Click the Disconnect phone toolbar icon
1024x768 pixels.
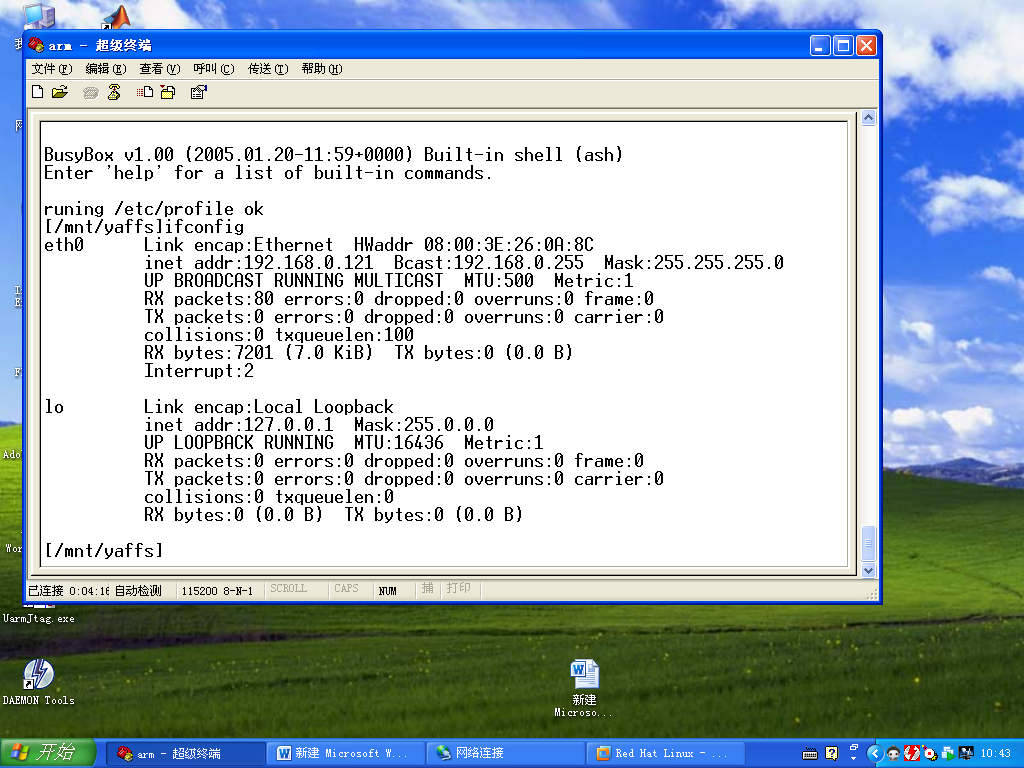click(114, 92)
